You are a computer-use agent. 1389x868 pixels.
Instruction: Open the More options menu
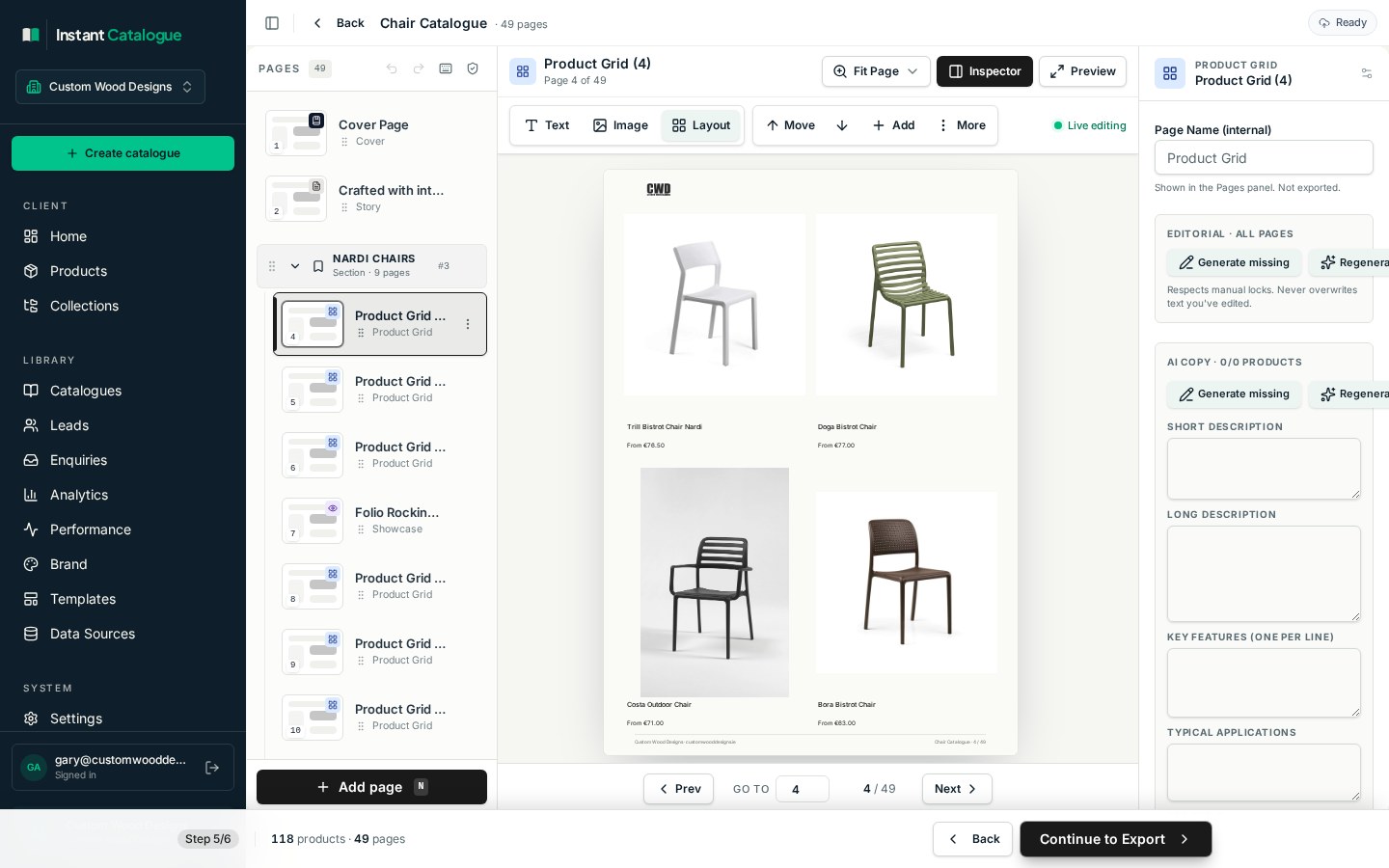point(962,125)
